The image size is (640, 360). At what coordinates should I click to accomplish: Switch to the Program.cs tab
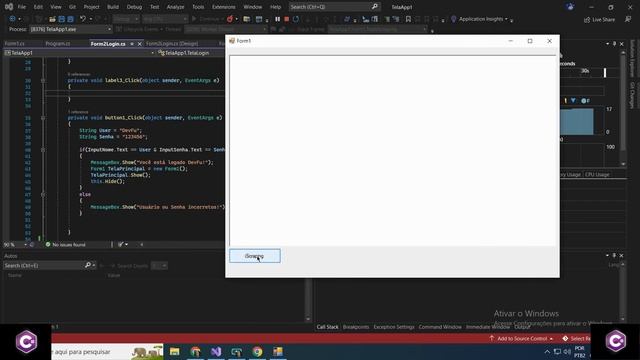58,44
